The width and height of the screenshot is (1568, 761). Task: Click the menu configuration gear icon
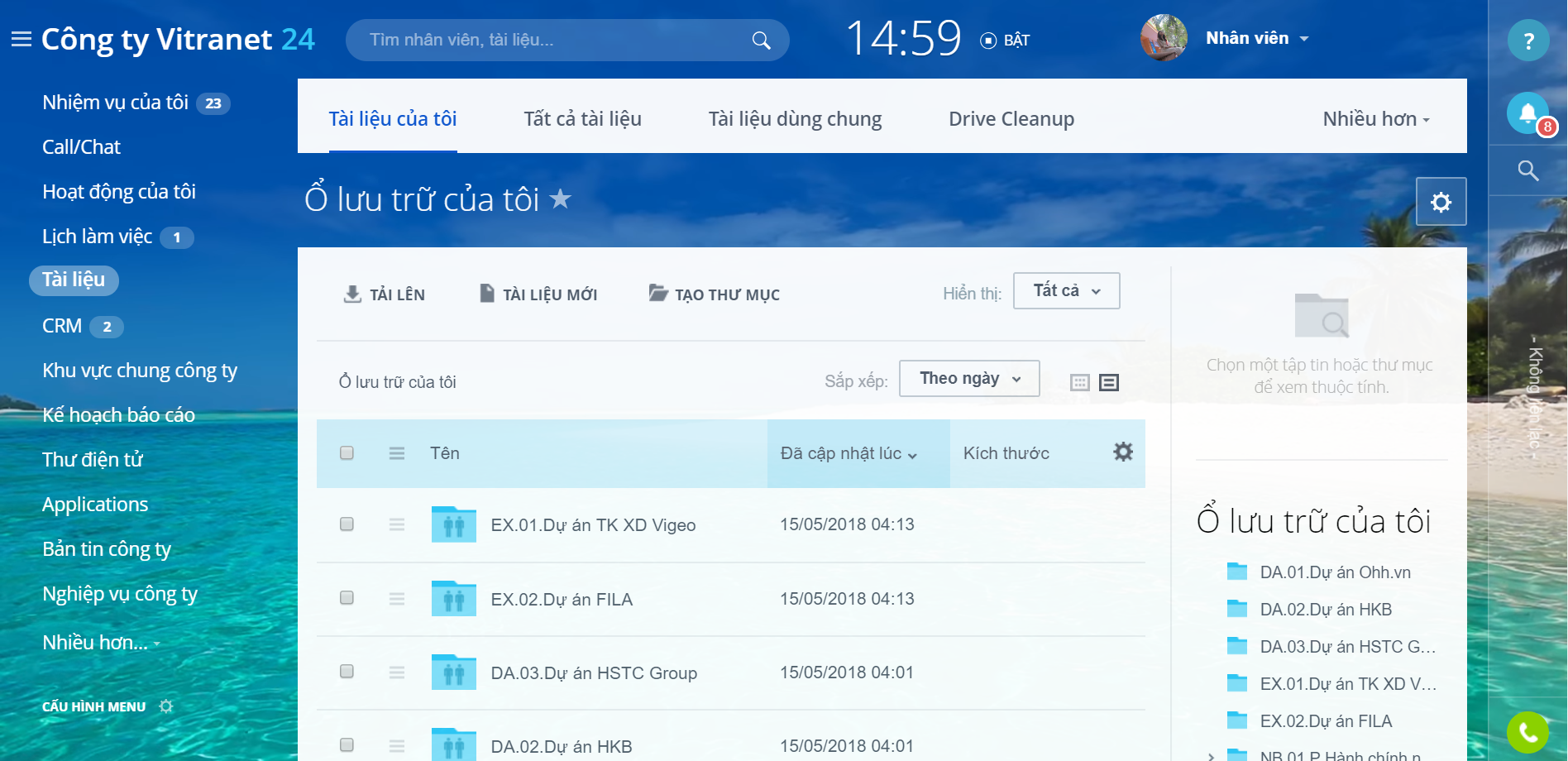pyautogui.click(x=166, y=706)
